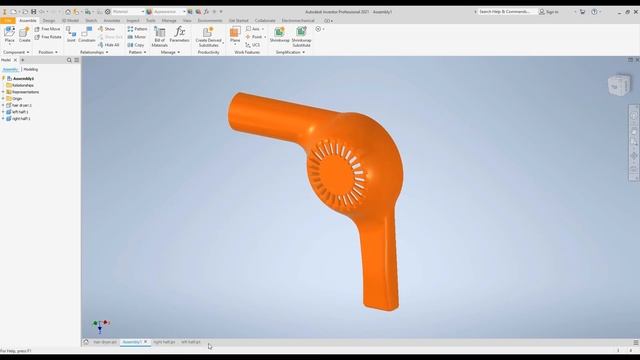The width and height of the screenshot is (640, 360).
Task: Open the File menu
Action: coord(8,20)
